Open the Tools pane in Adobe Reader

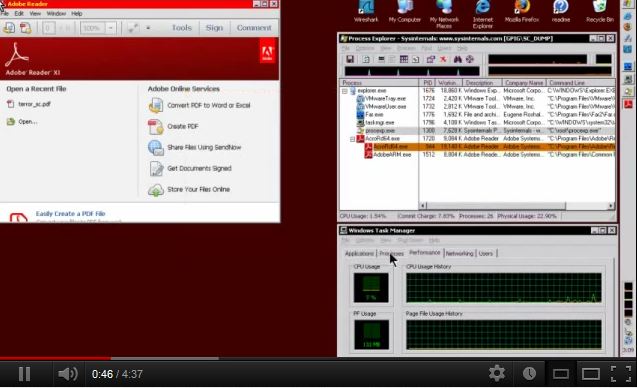[182, 28]
